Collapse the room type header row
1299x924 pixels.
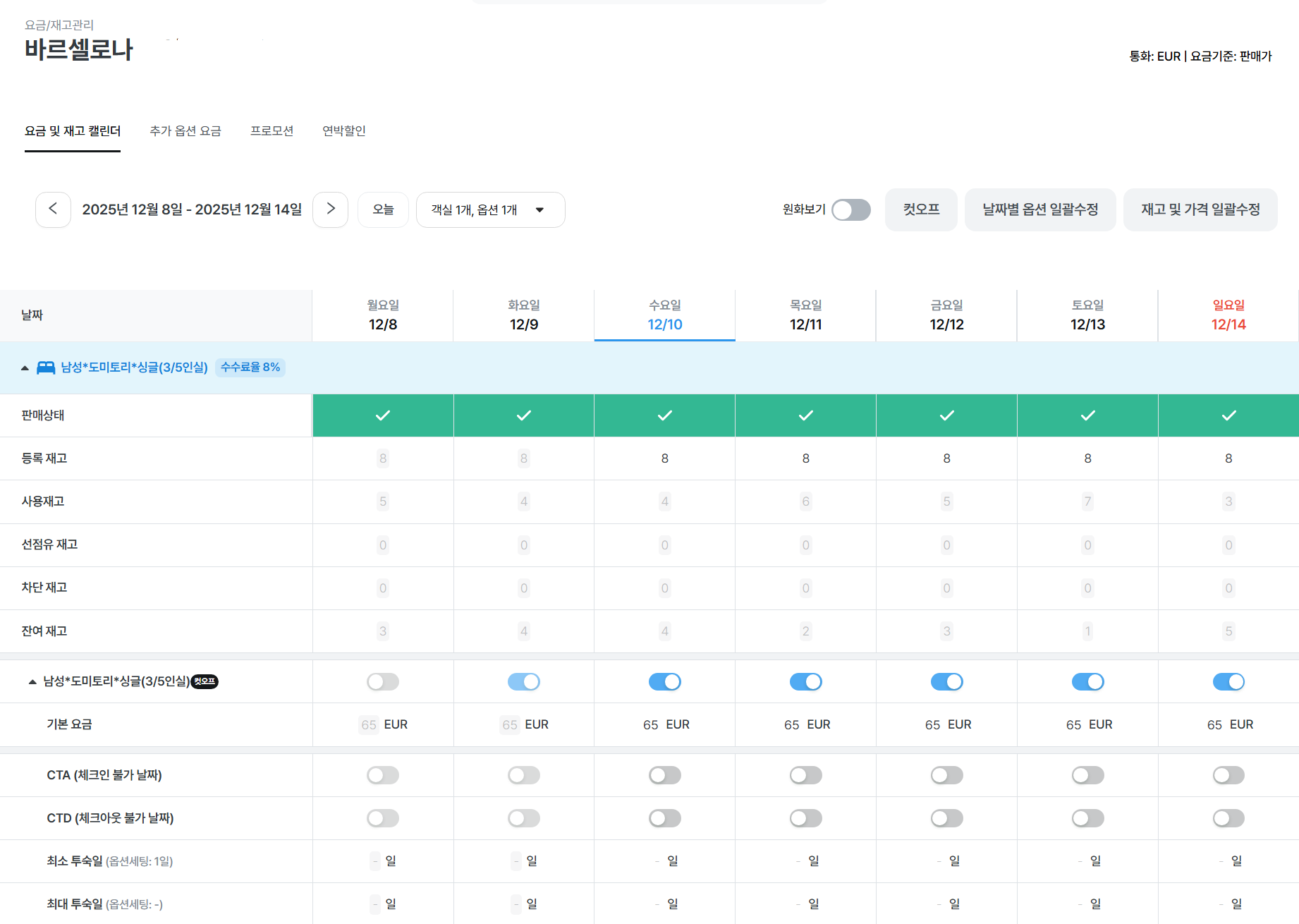click(25, 368)
